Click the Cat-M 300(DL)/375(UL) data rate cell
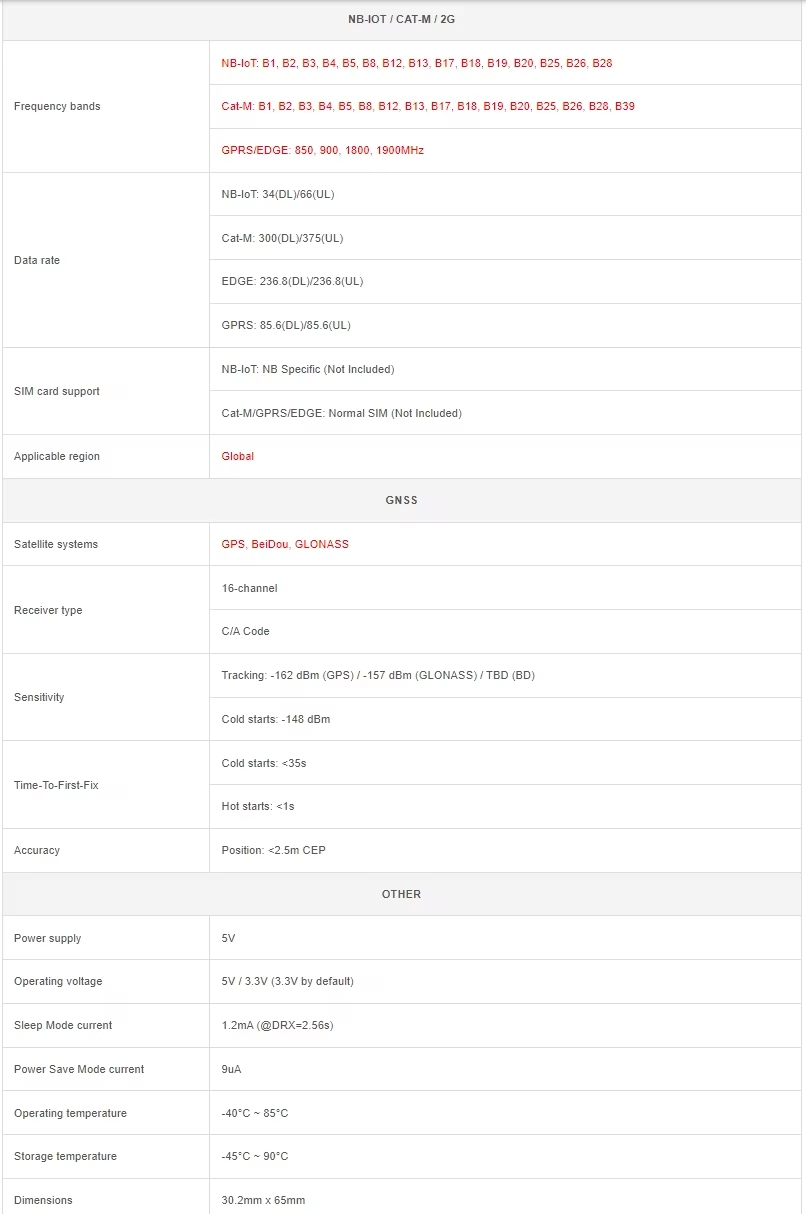The width and height of the screenshot is (806, 1214). (282, 238)
